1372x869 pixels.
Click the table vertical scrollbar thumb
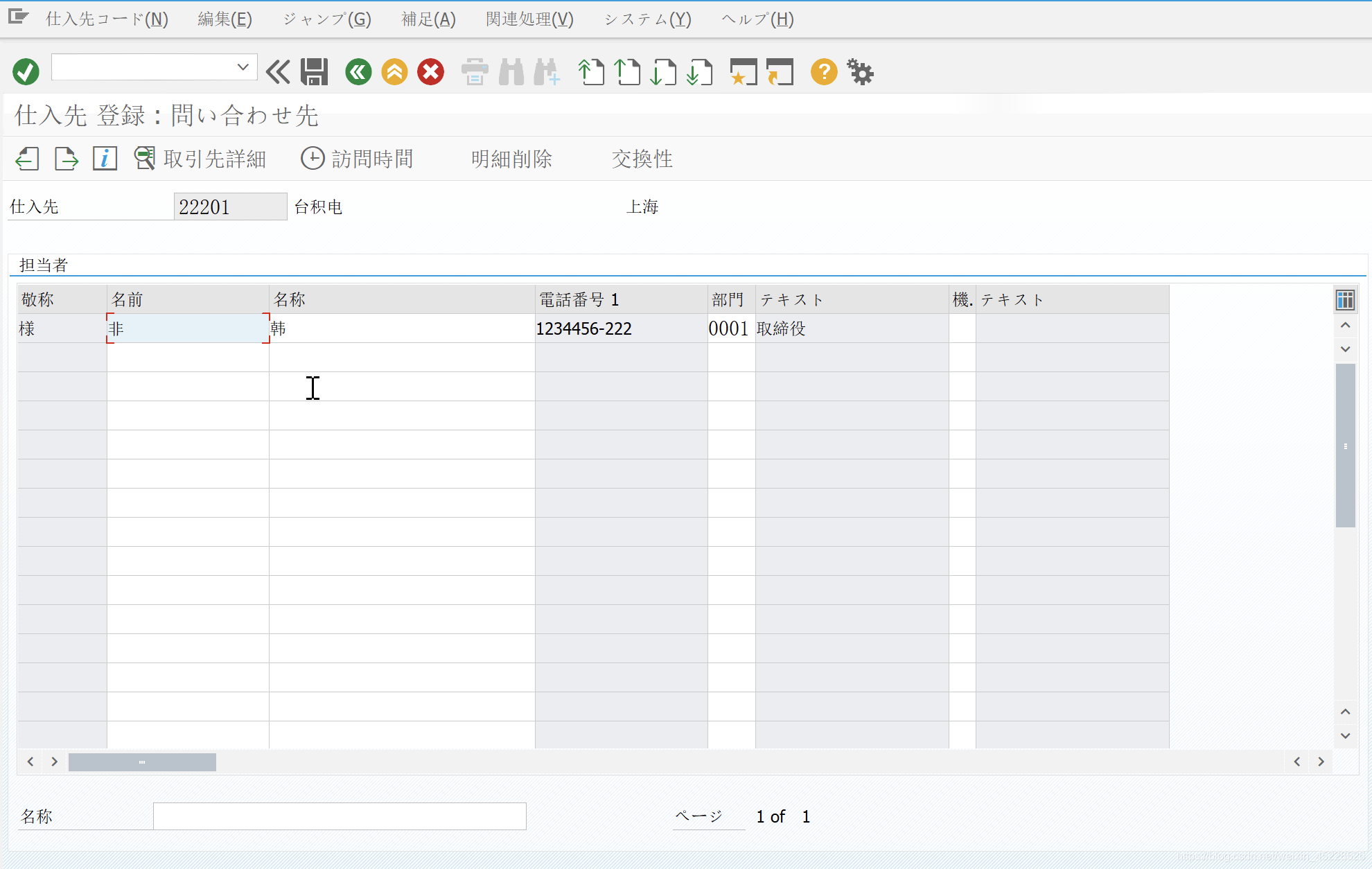(1345, 445)
